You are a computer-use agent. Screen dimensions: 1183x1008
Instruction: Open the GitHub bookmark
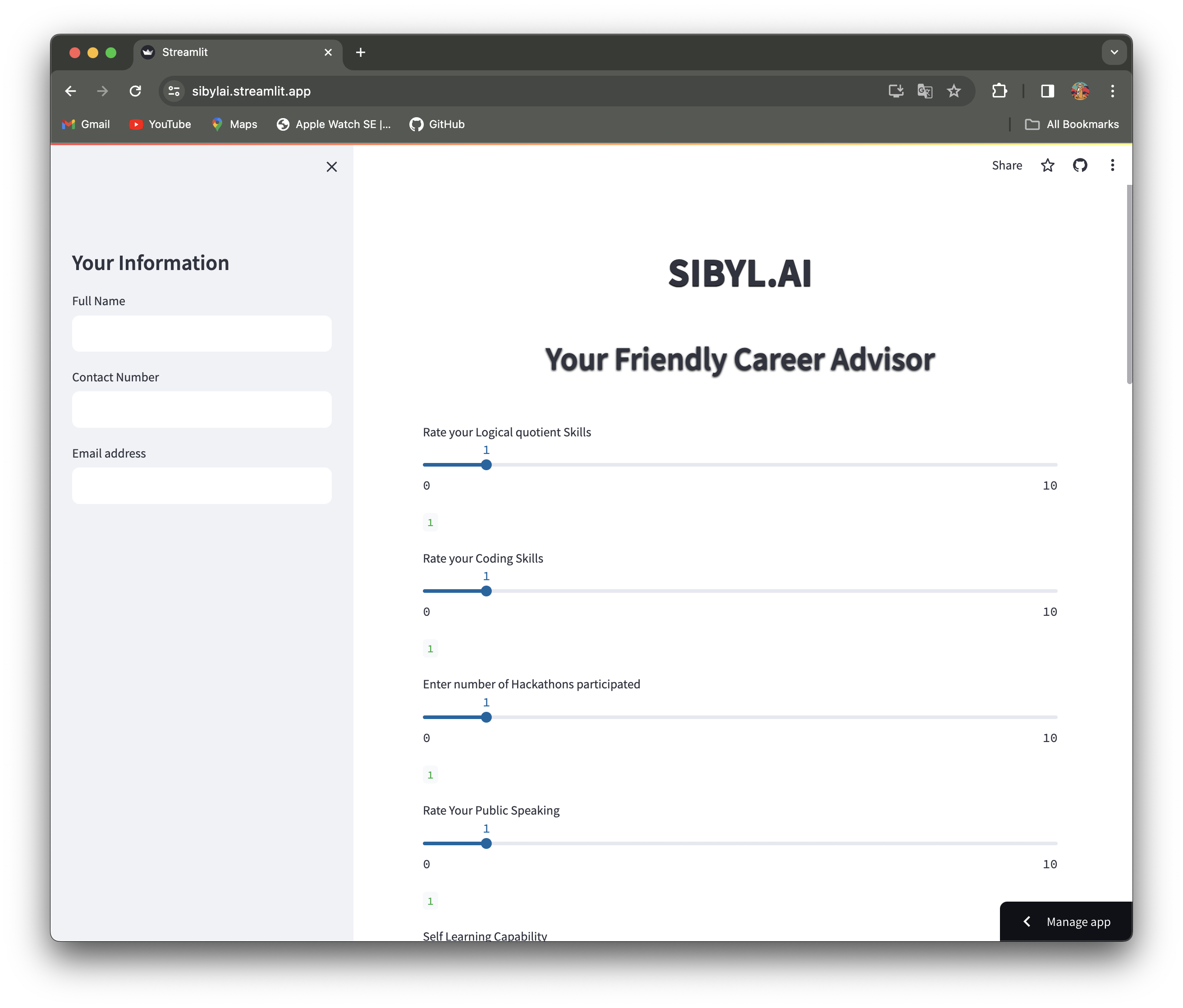(x=437, y=124)
